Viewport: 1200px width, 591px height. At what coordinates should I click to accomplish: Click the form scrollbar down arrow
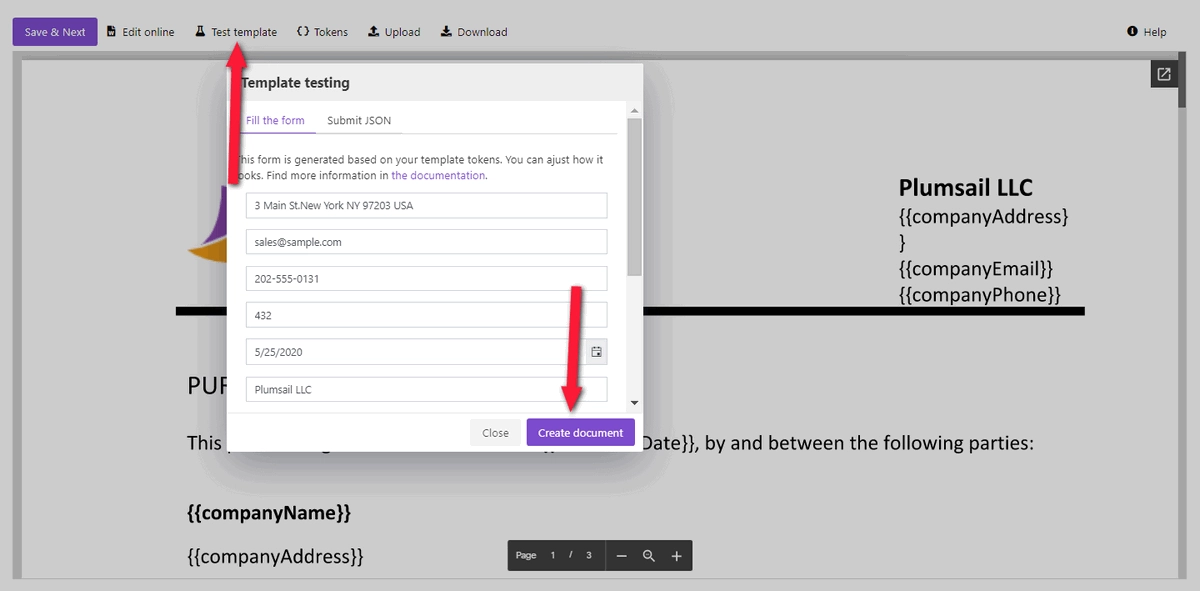(634, 402)
